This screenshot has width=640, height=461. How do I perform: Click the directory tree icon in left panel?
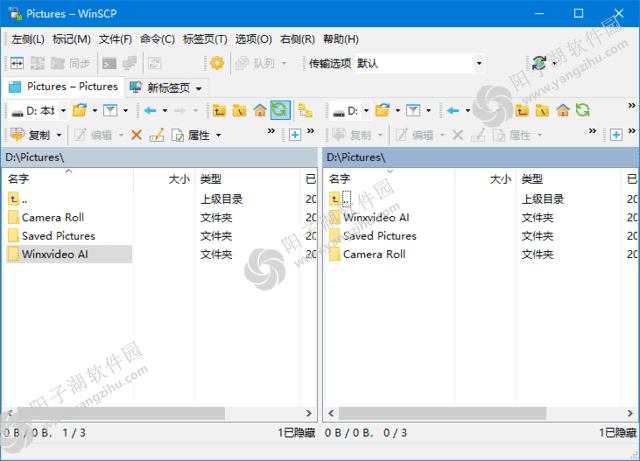[305, 110]
